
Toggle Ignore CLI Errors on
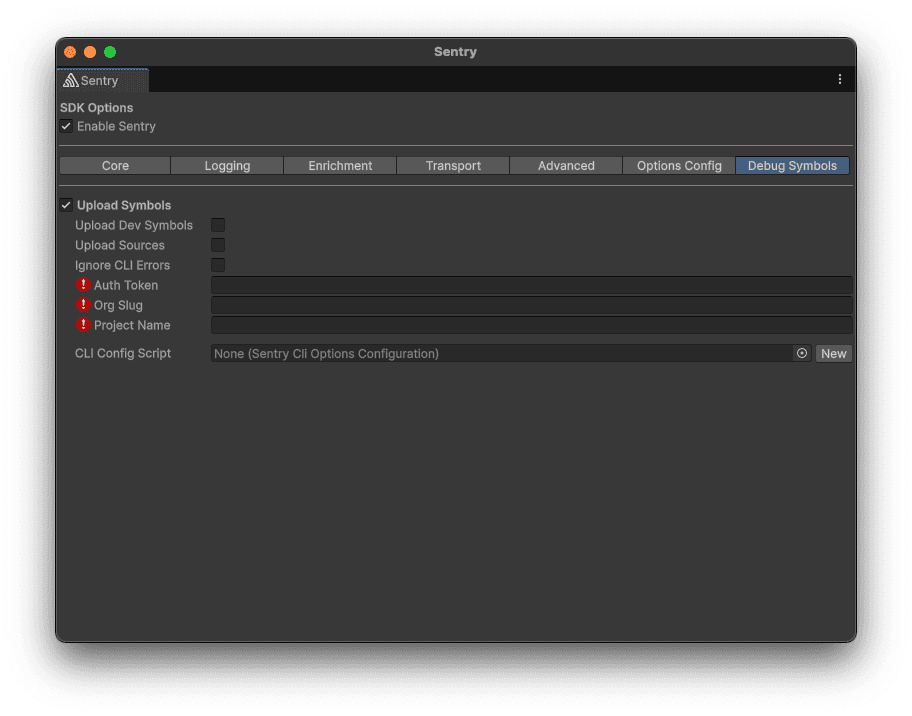pyautogui.click(x=218, y=265)
